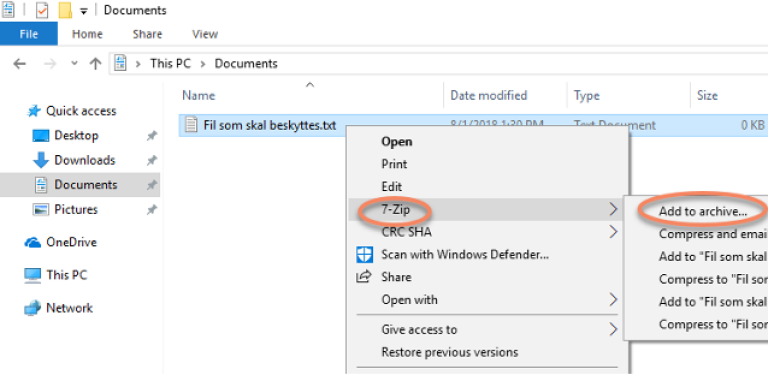Open recent locations dropdown arrow
The width and height of the screenshot is (768, 375).
point(74,63)
